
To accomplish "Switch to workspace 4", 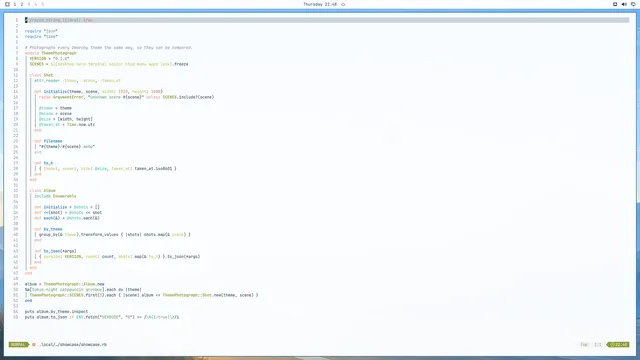I will coord(36,4).
